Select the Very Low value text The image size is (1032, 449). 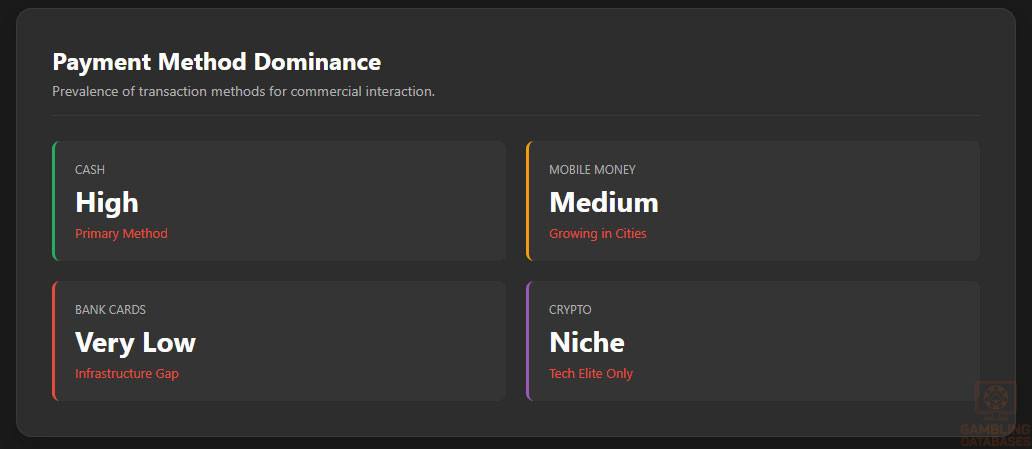coord(135,343)
